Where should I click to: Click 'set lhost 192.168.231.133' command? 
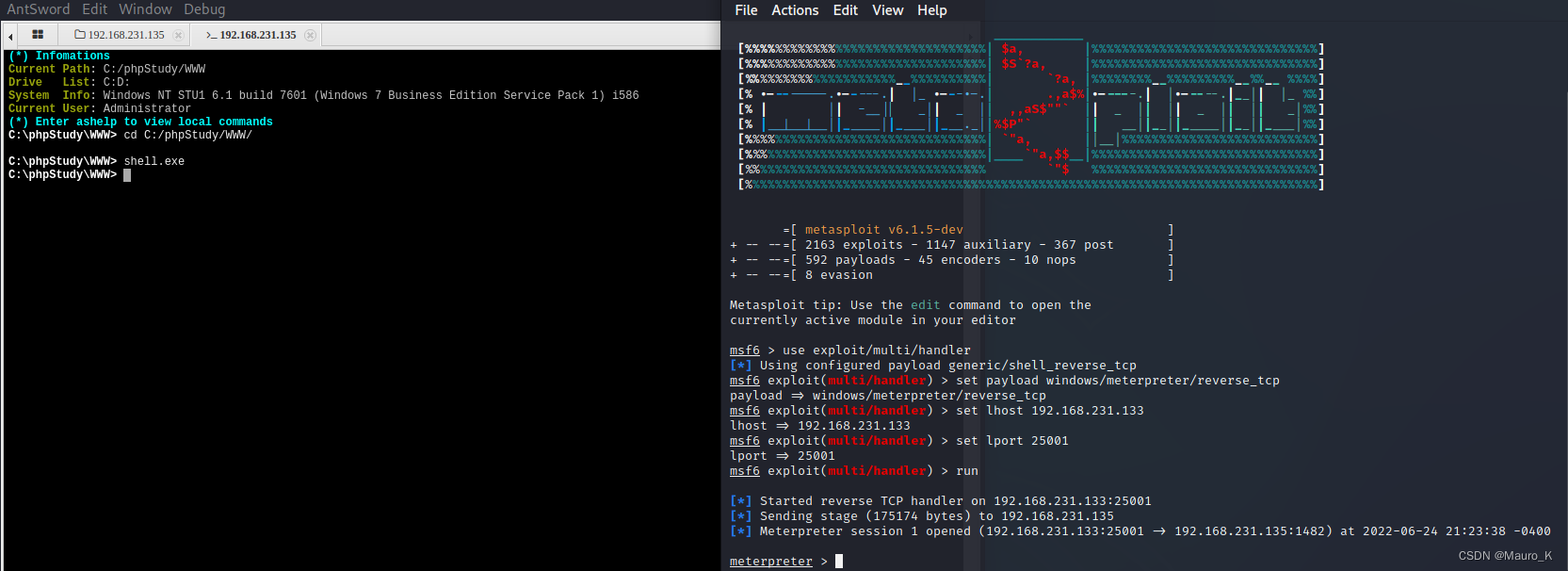(x=1050, y=411)
